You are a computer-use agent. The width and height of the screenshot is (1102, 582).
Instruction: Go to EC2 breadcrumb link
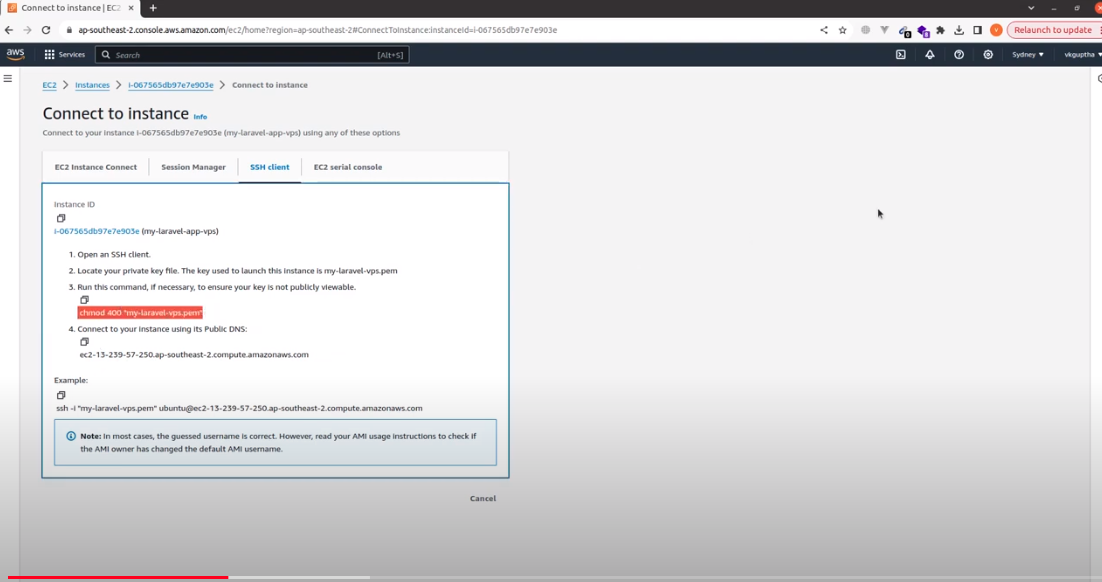[49, 85]
